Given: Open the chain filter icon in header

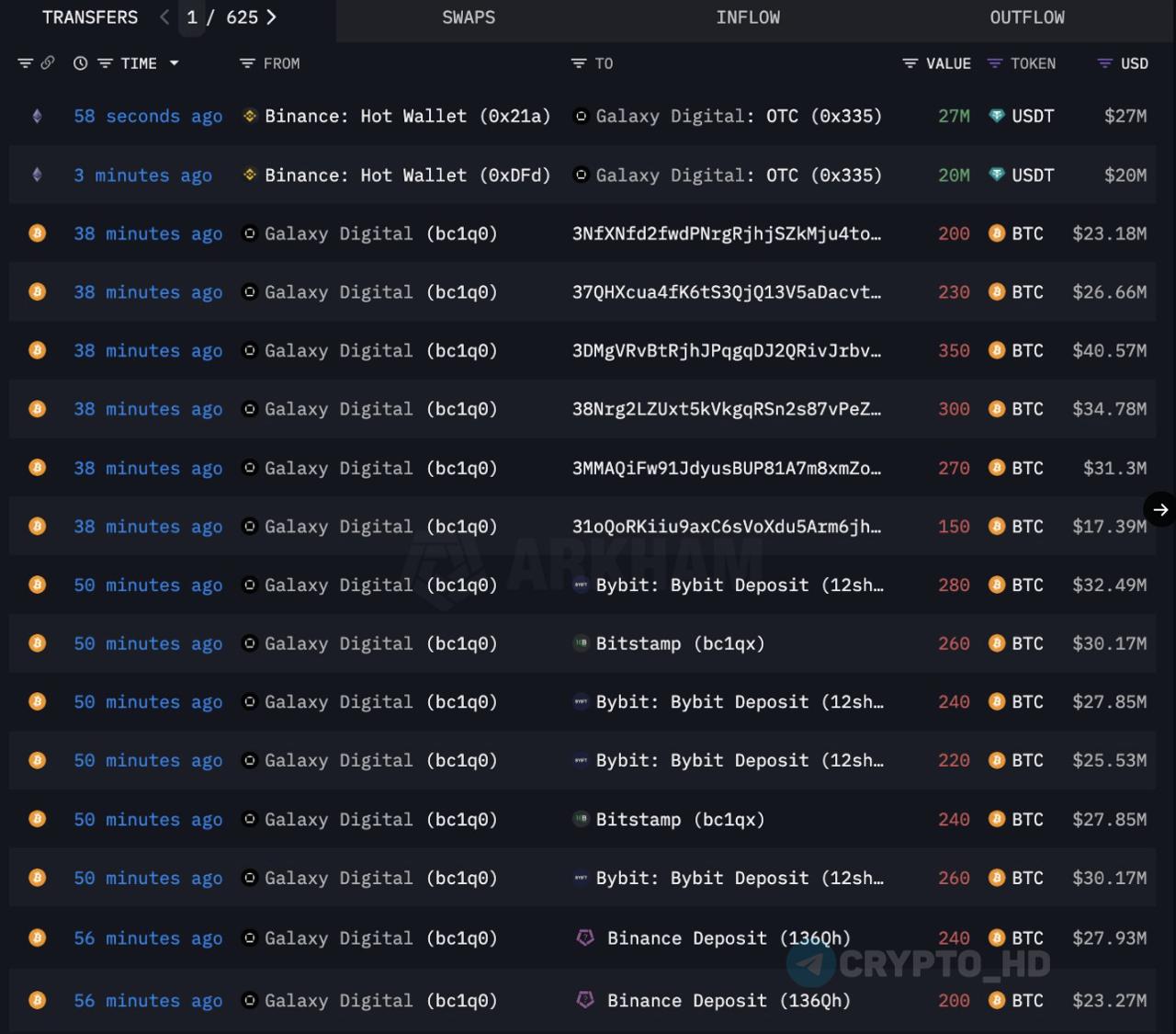Looking at the screenshot, I should [x=25, y=63].
